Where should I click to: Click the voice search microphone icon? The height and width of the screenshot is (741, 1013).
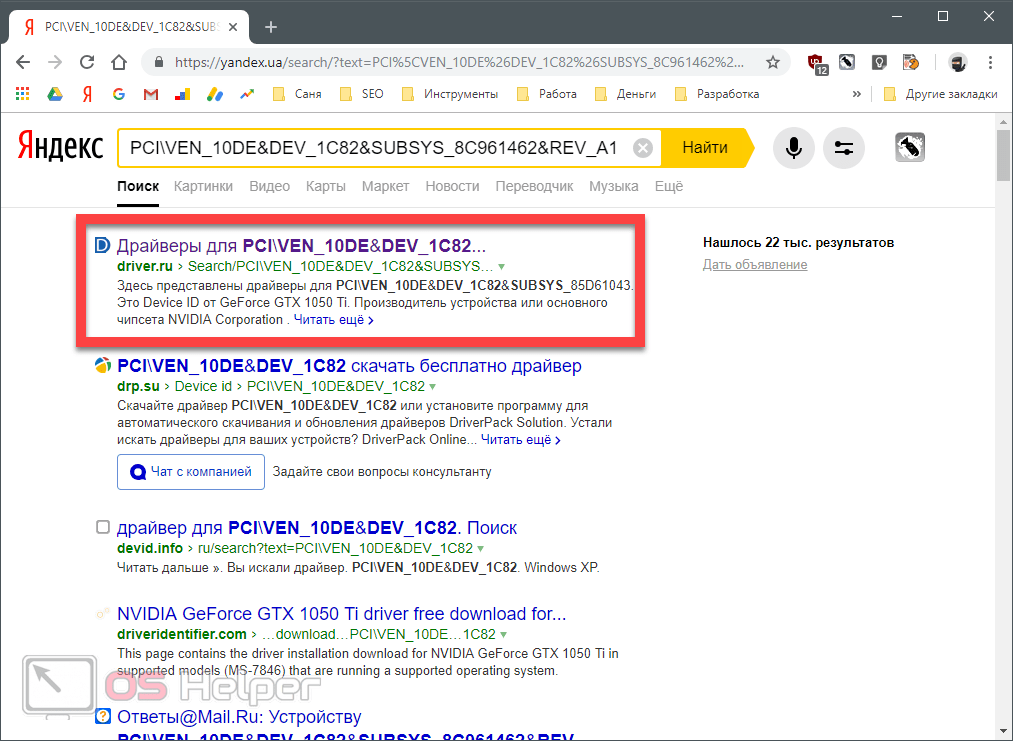coord(793,148)
